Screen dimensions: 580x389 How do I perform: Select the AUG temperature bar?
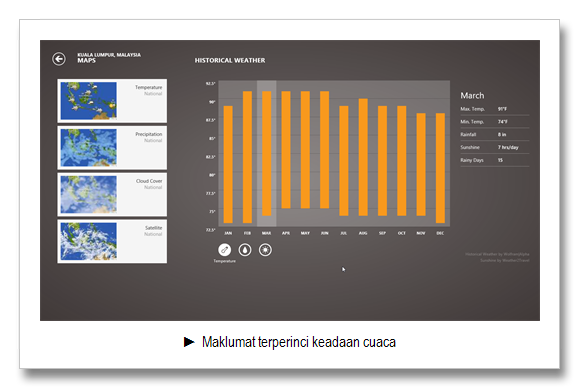pyautogui.click(x=363, y=157)
